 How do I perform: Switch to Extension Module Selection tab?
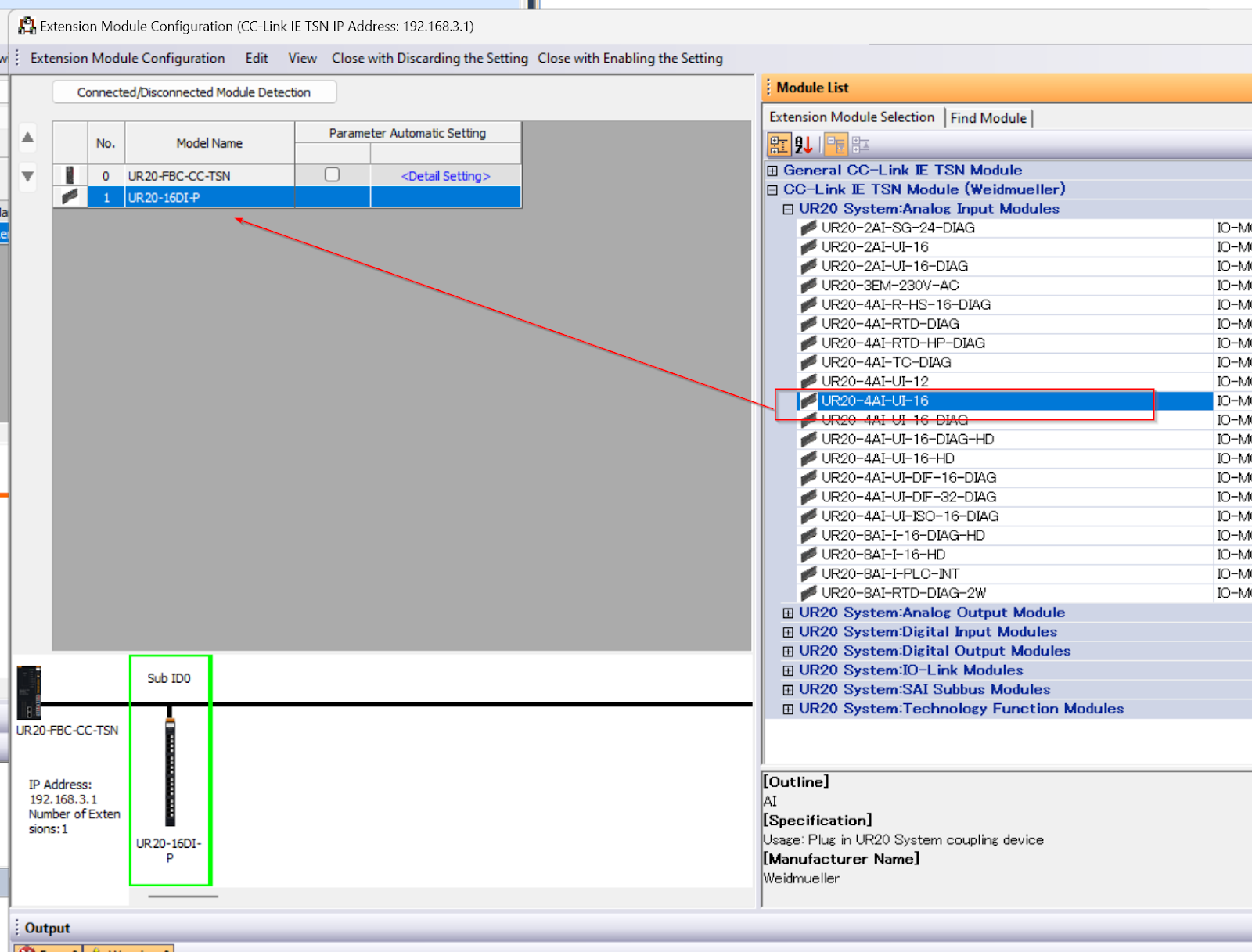tap(851, 117)
